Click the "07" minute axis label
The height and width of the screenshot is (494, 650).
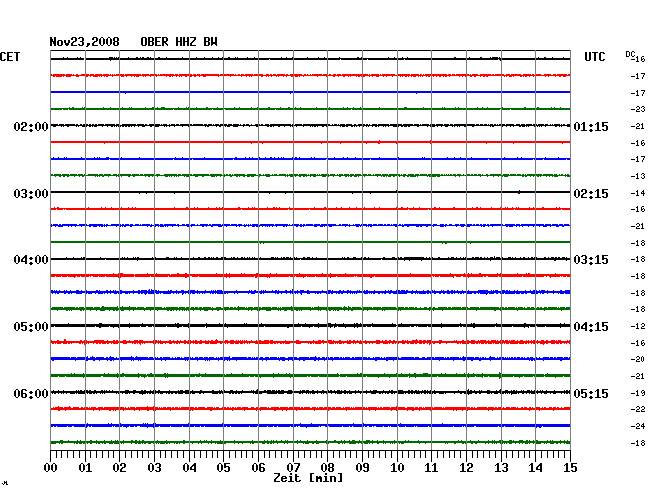293,468
